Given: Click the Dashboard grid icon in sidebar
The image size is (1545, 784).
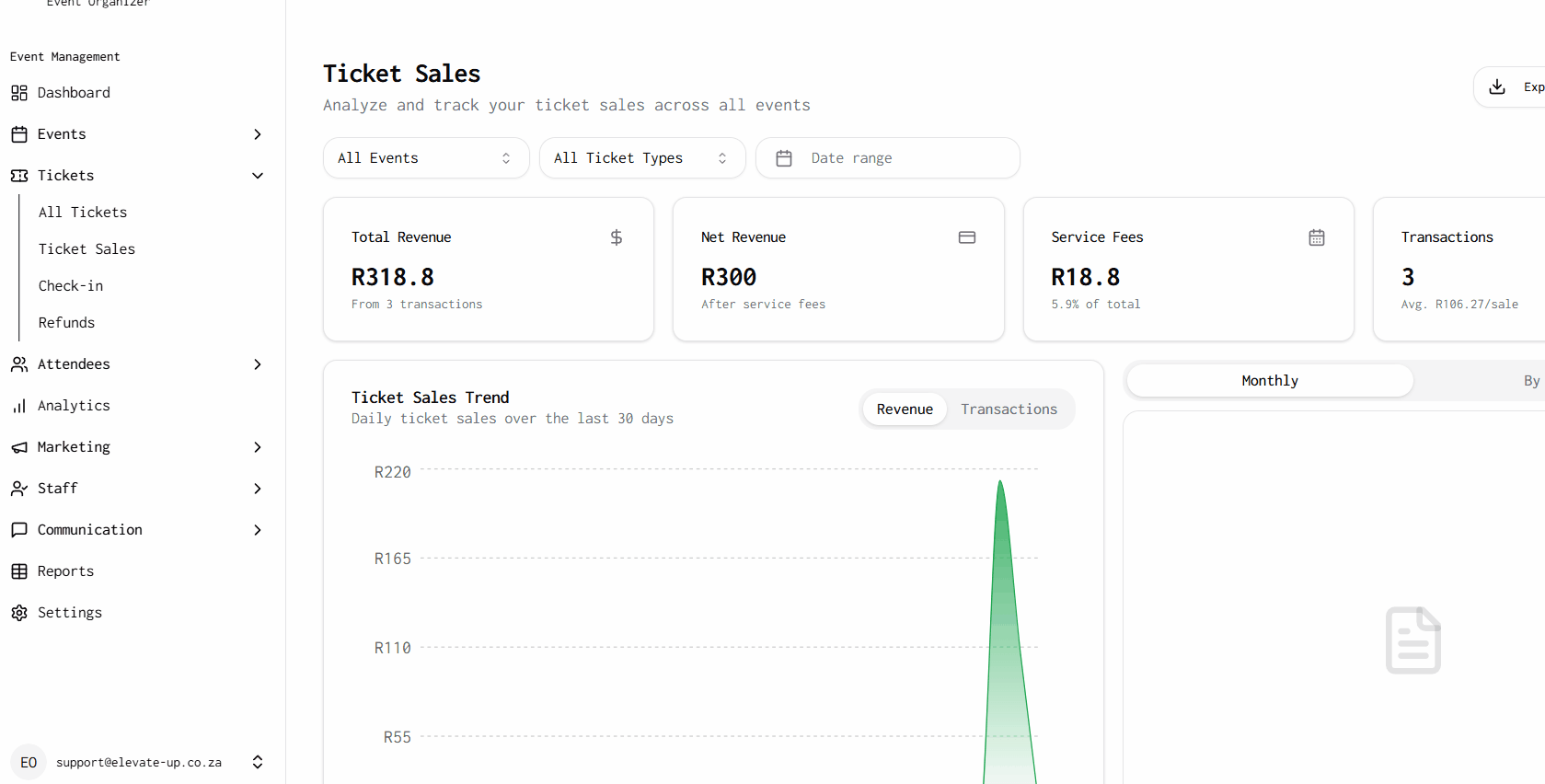Looking at the screenshot, I should (x=18, y=93).
